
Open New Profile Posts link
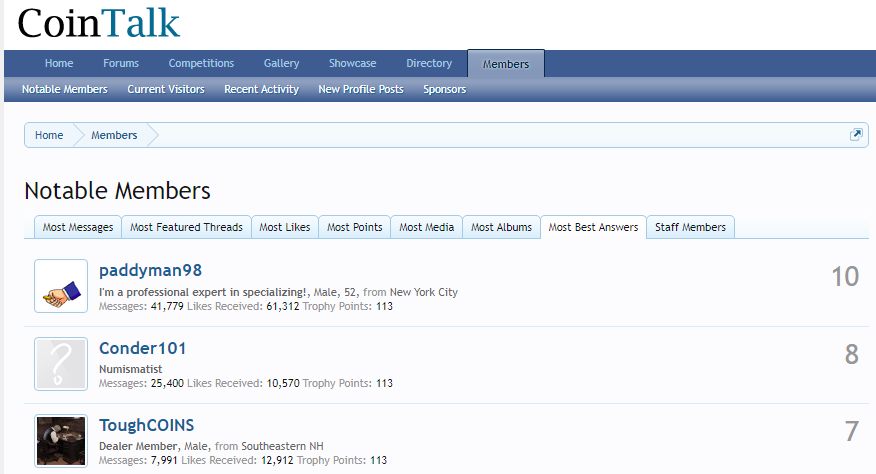361,89
